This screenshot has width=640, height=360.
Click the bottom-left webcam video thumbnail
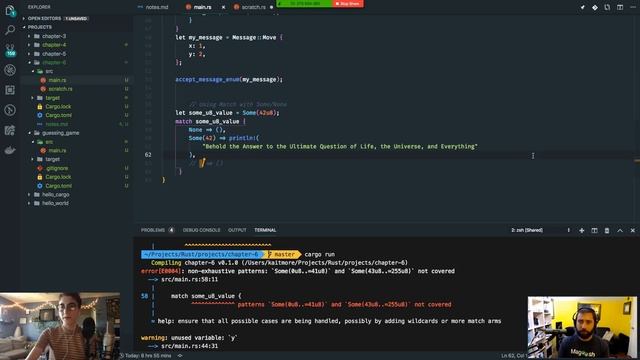click(x=60, y=326)
